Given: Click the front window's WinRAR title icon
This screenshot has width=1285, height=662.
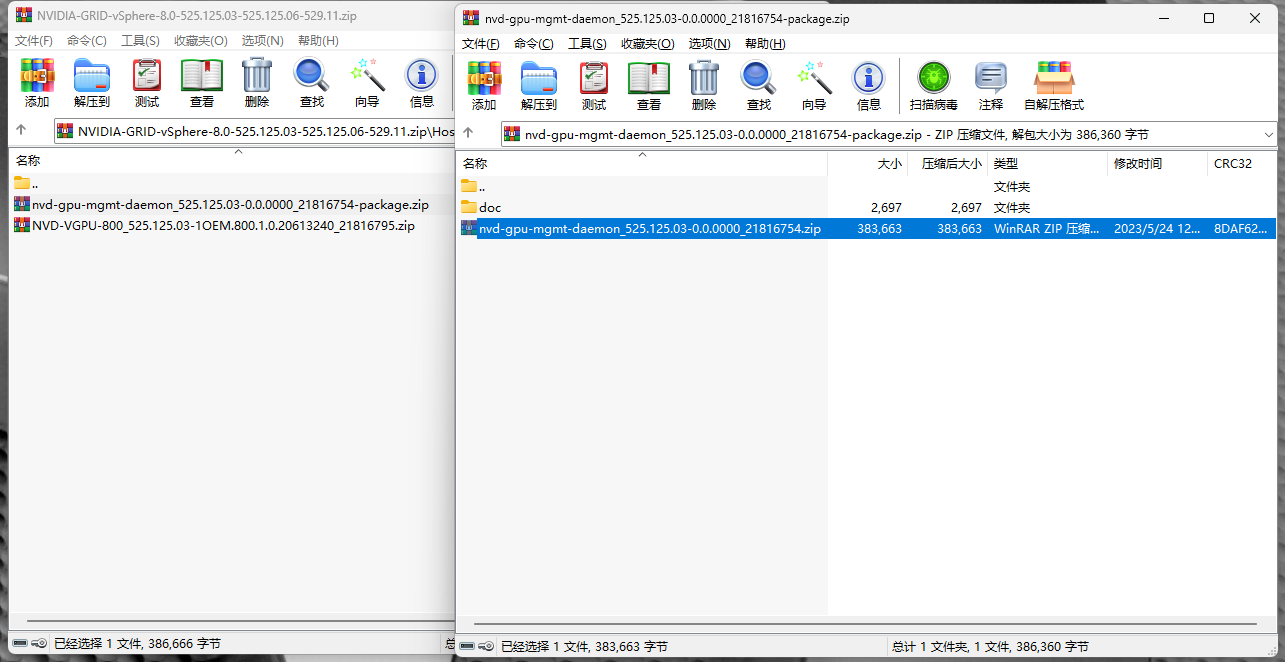Looking at the screenshot, I should point(471,17).
